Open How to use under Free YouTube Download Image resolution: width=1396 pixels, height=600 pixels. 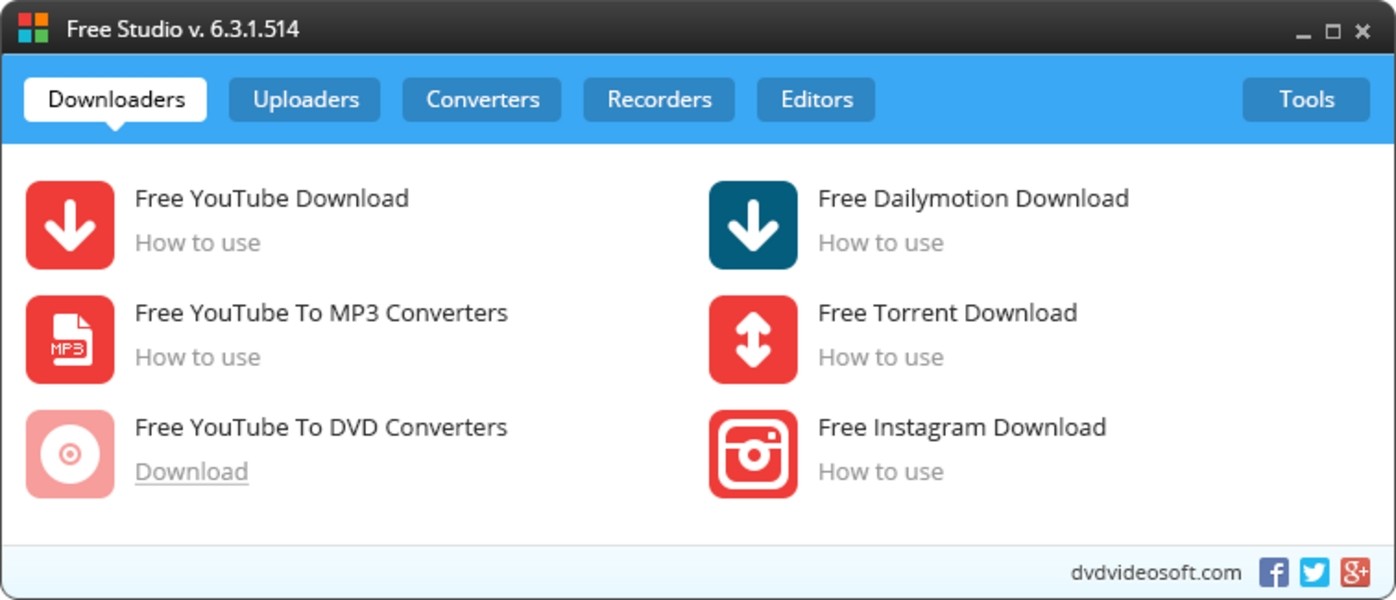198,243
